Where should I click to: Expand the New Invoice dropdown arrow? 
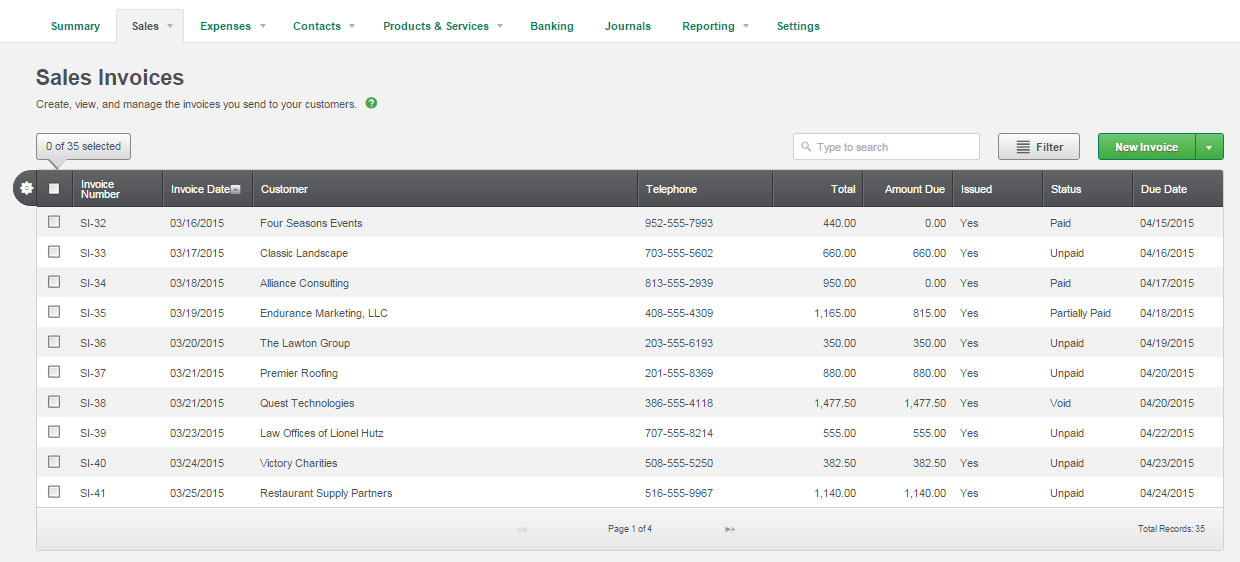coord(1209,147)
